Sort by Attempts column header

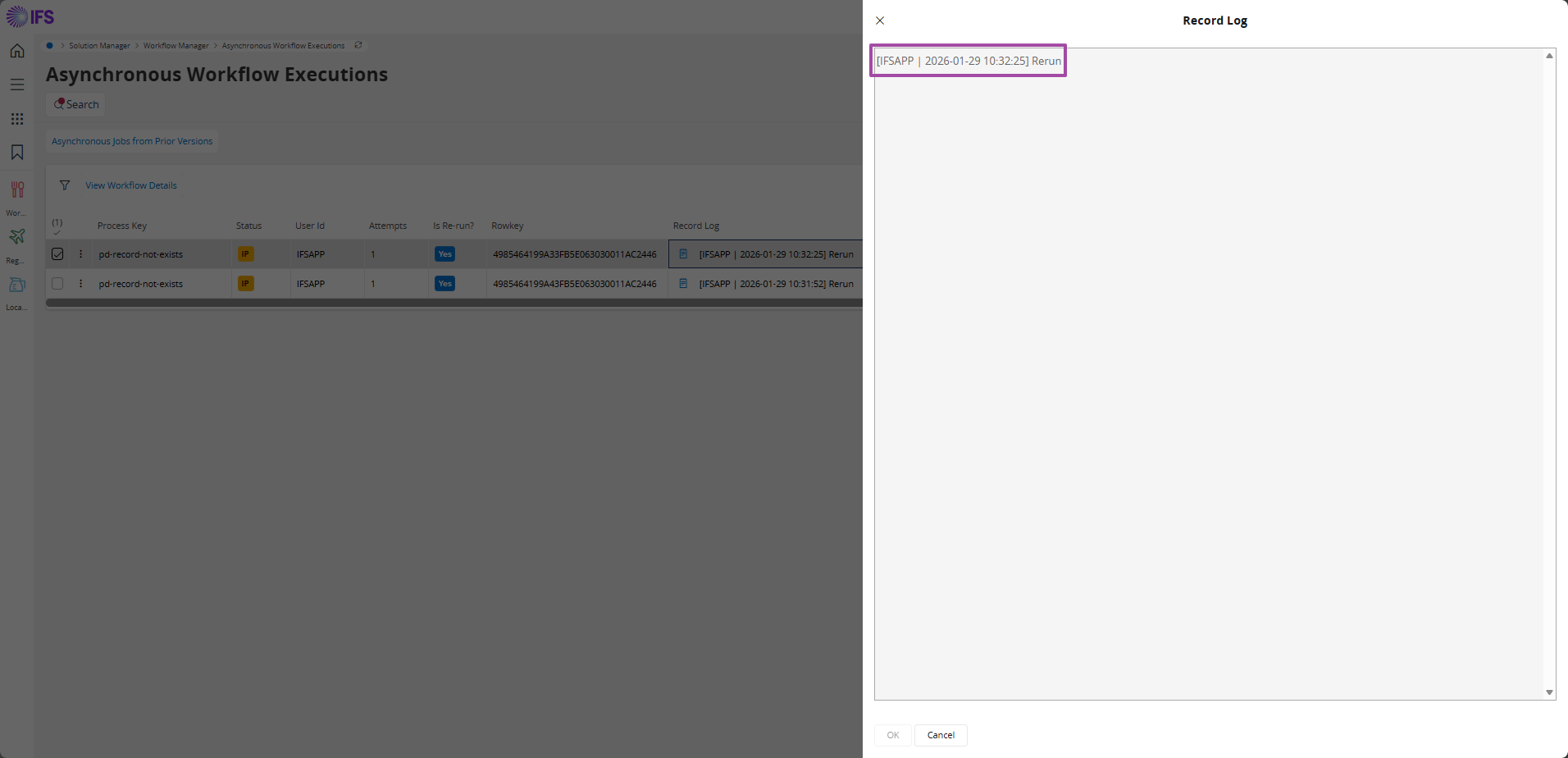point(388,226)
